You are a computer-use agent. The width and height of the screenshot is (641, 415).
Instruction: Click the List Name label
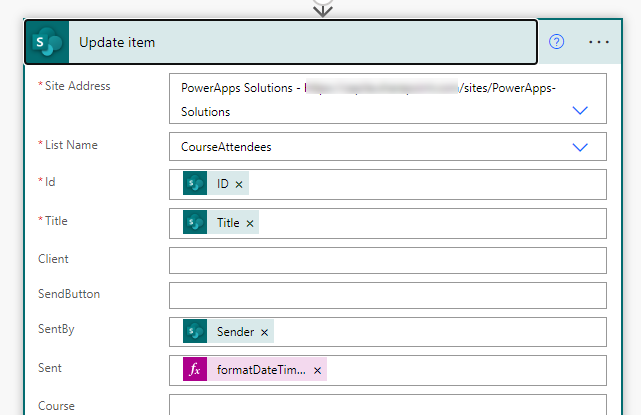(71, 145)
